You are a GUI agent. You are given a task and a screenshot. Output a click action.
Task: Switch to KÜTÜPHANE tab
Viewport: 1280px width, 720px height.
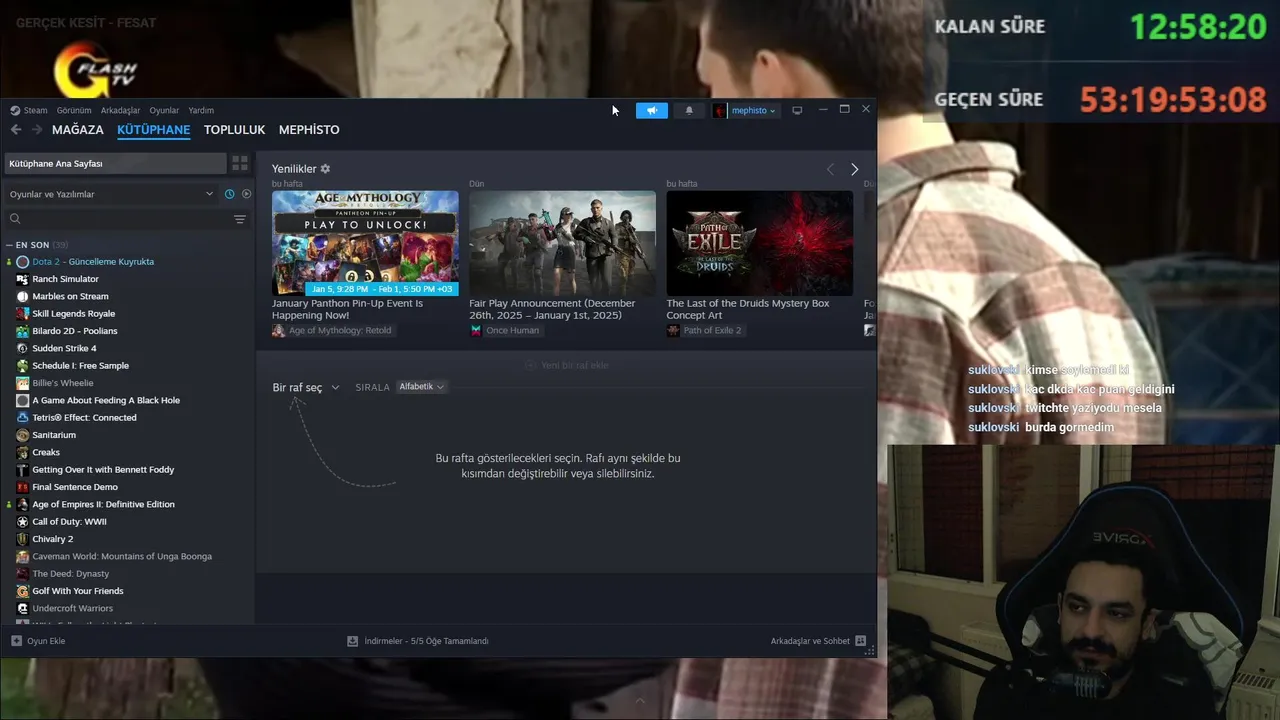(x=153, y=130)
